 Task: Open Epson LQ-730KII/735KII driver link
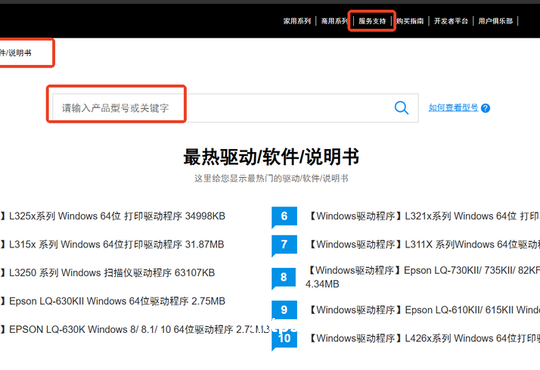coord(423,277)
